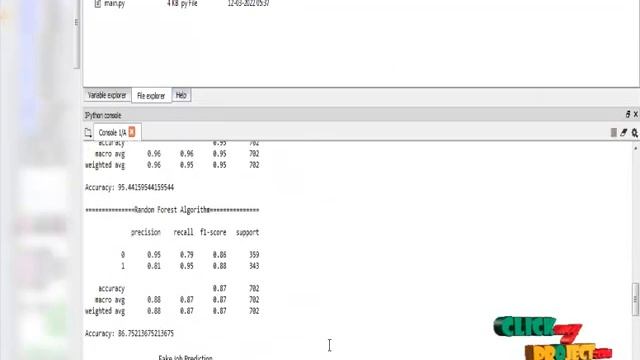Click the Random Forest Algorithm heading line

point(172,210)
